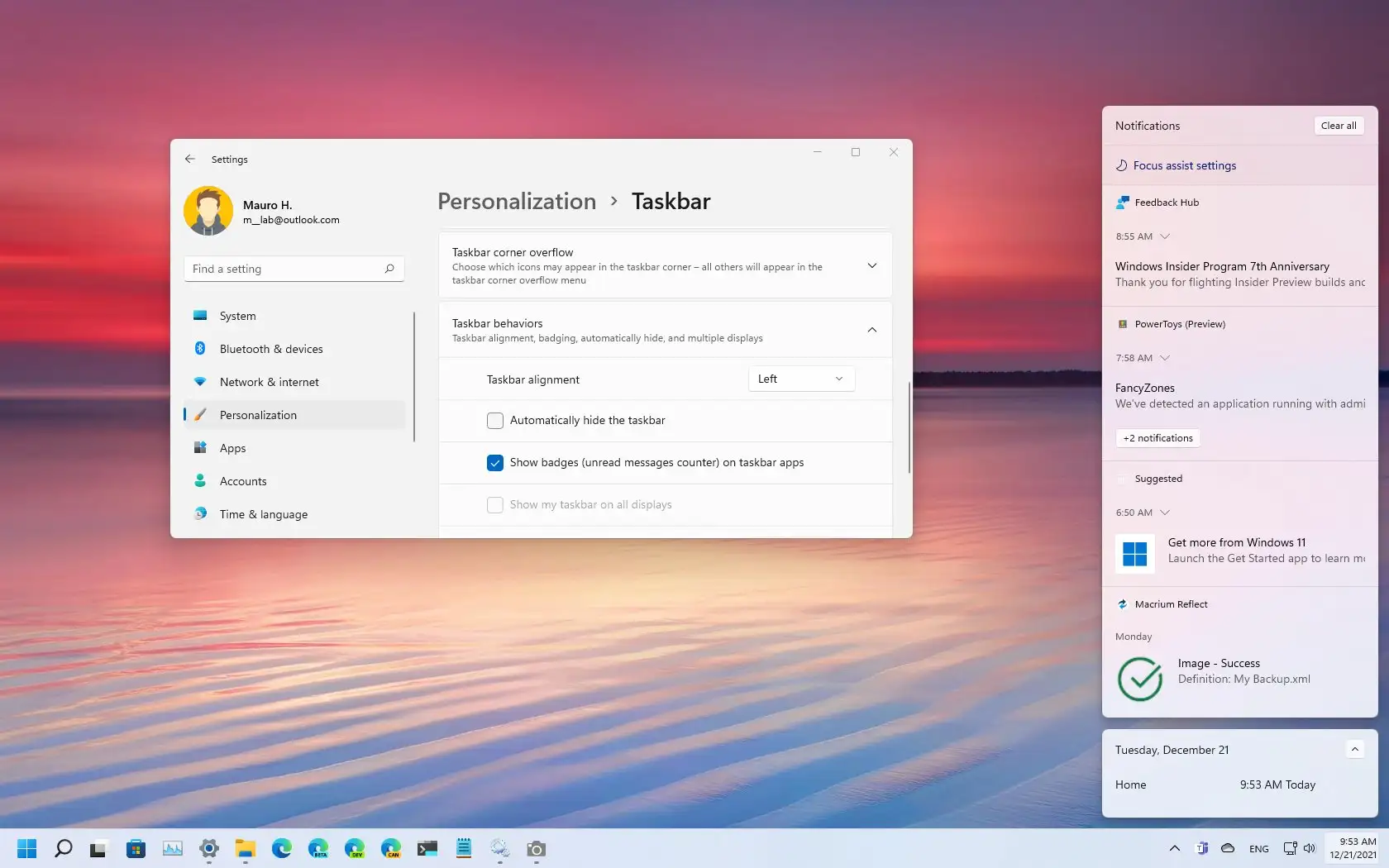The height and width of the screenshot is (868, 1389).
Task: Open Accounts settings category
Action: [x=243, y=481]
